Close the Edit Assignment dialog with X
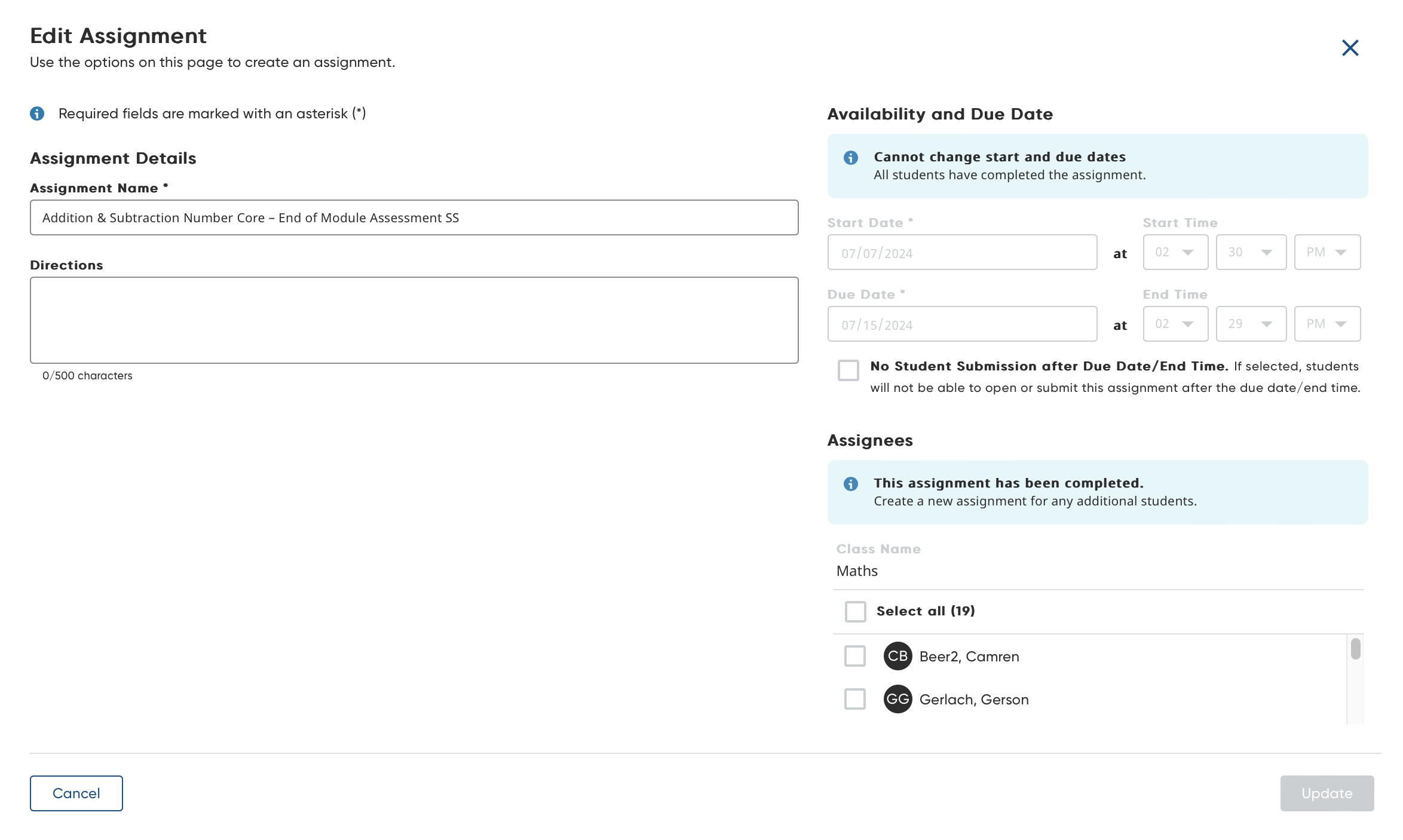The width and height of the screenshot is (1403, 840). click(x=1350, y=48)
